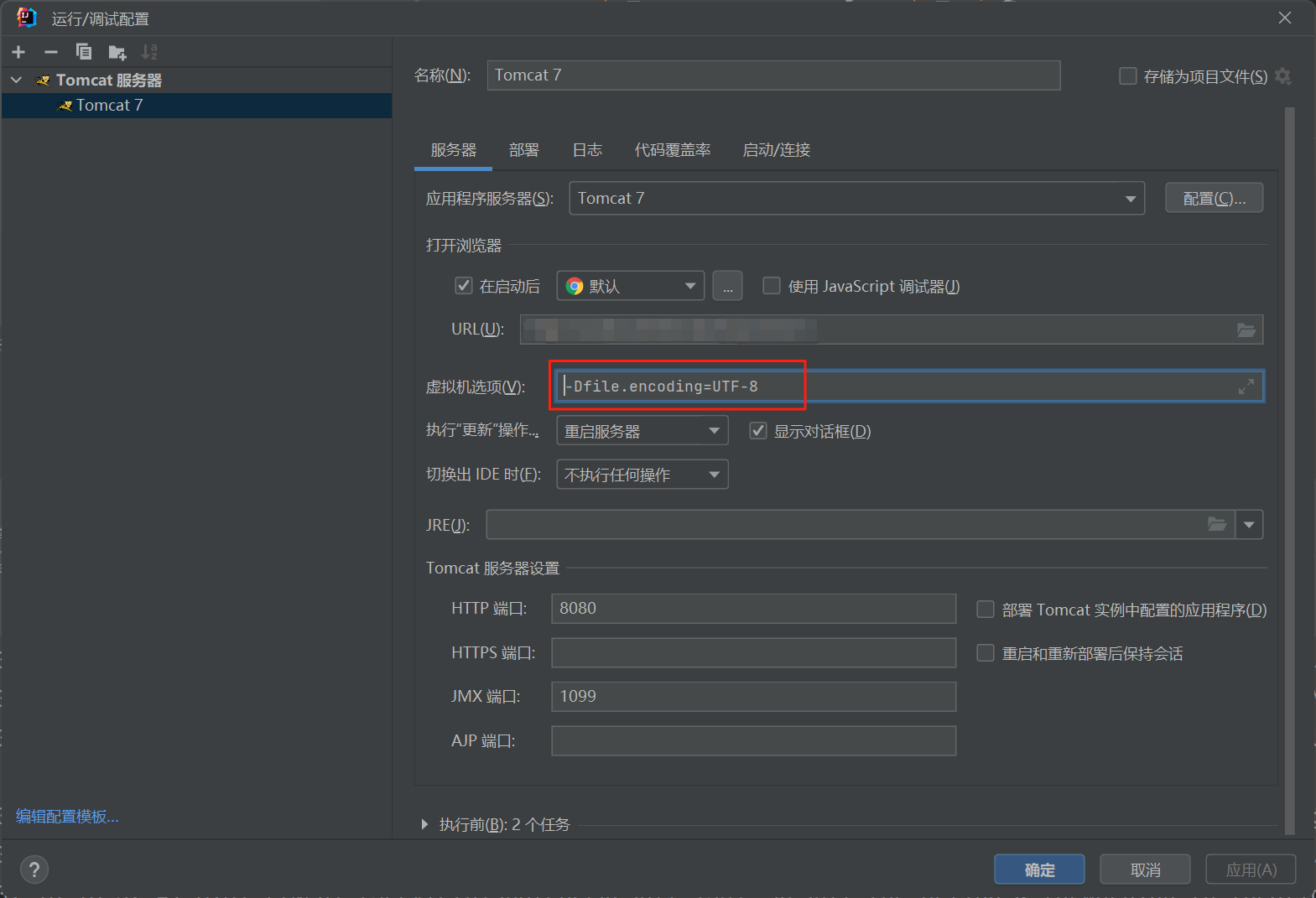Collapse the Tomcat server tree group
Screen dimensions: 1316x898
(16, 80)
